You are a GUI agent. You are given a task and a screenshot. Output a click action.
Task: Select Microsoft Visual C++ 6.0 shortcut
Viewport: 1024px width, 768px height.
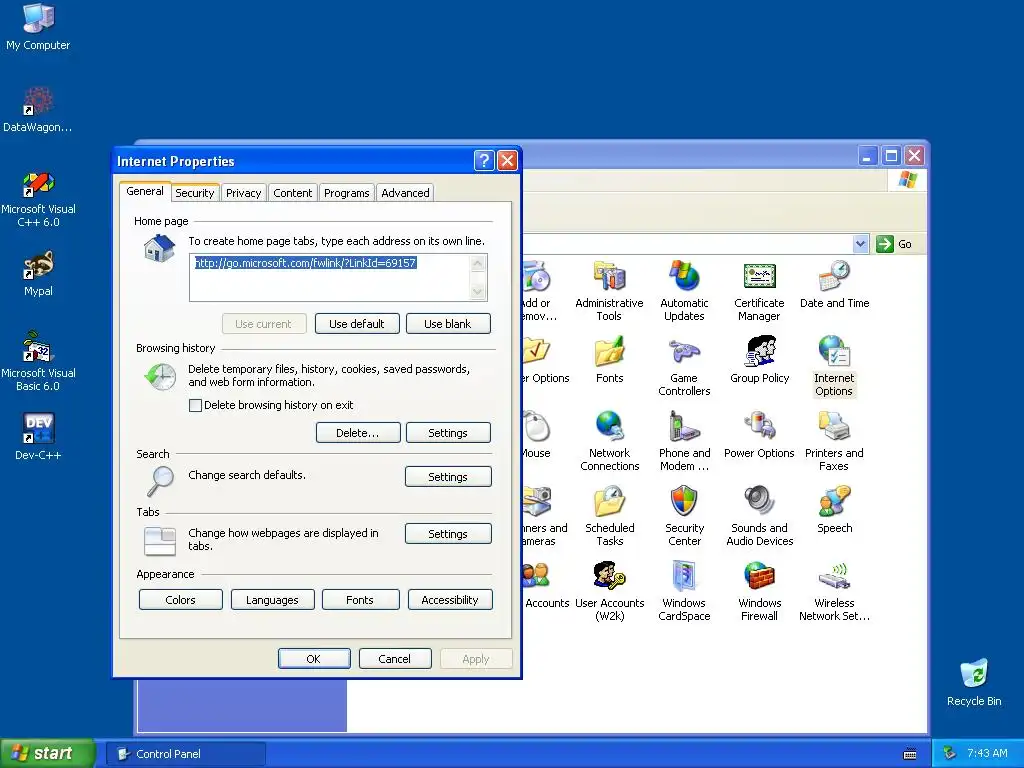[38, 198]
